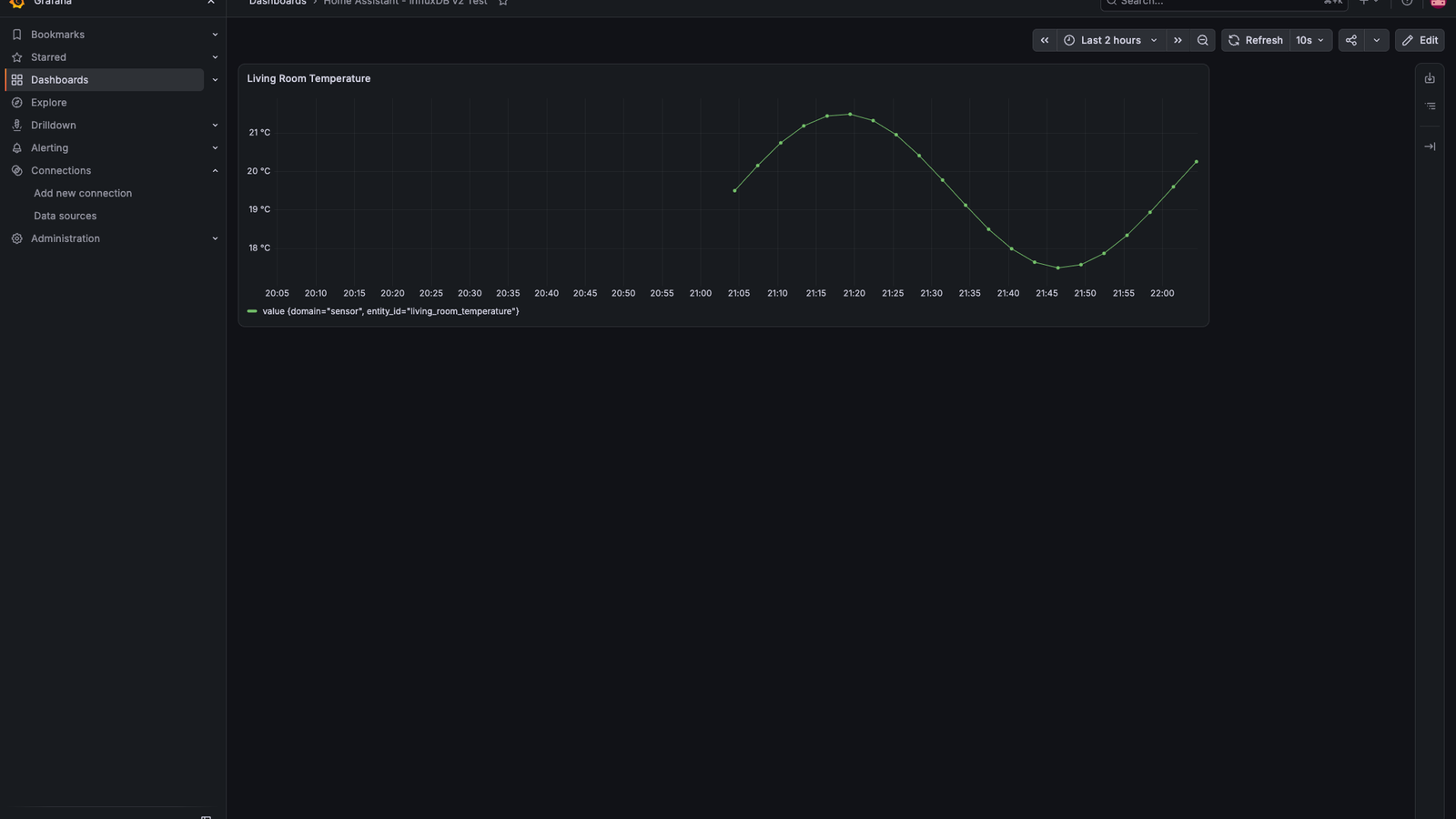Zoom out the time range
The image size is (1456, 819).
pyautogui.click(x=1203, y=40)
